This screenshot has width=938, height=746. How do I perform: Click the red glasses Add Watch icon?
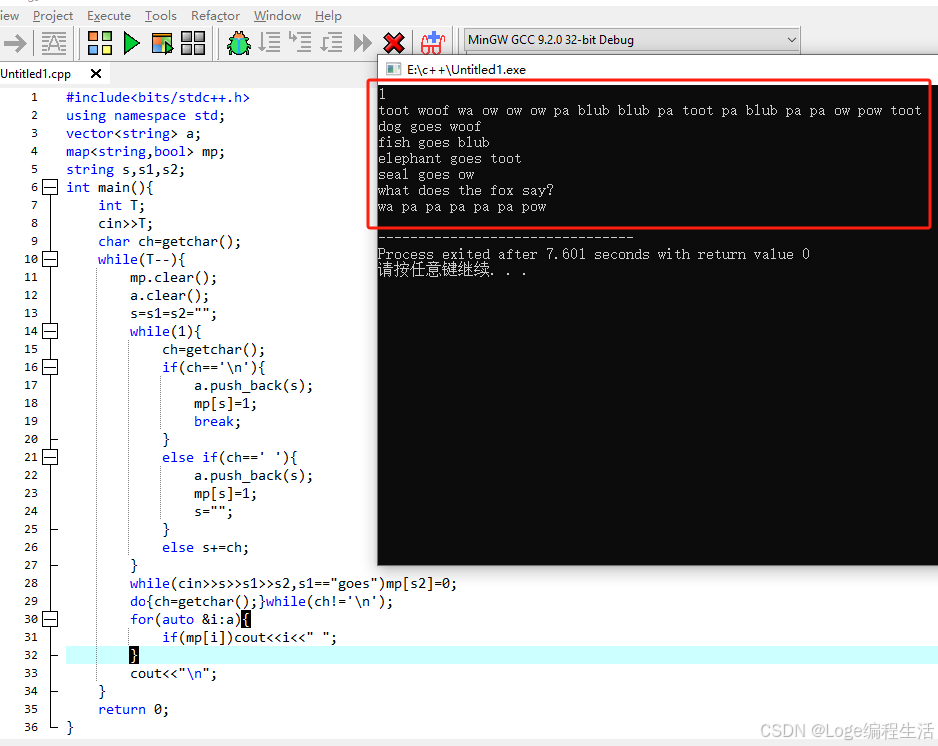(x=433, y=43)
